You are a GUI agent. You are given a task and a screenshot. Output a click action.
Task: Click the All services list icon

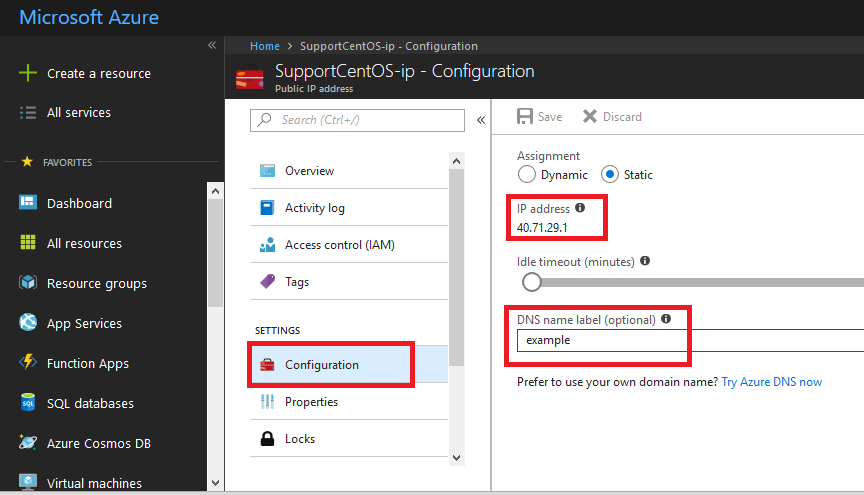pyautogui.click(x=28, y=112)
